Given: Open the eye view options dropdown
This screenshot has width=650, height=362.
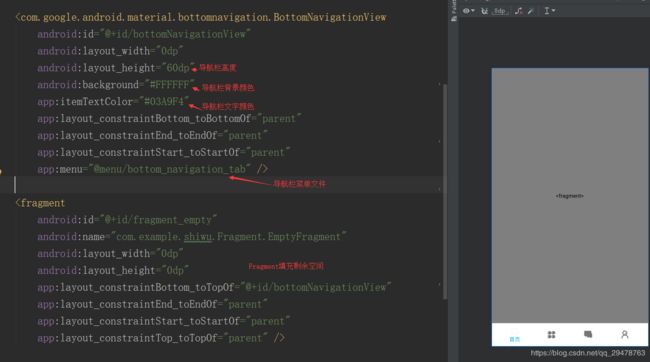Looking at the screenshot, I should click(468, 11).
